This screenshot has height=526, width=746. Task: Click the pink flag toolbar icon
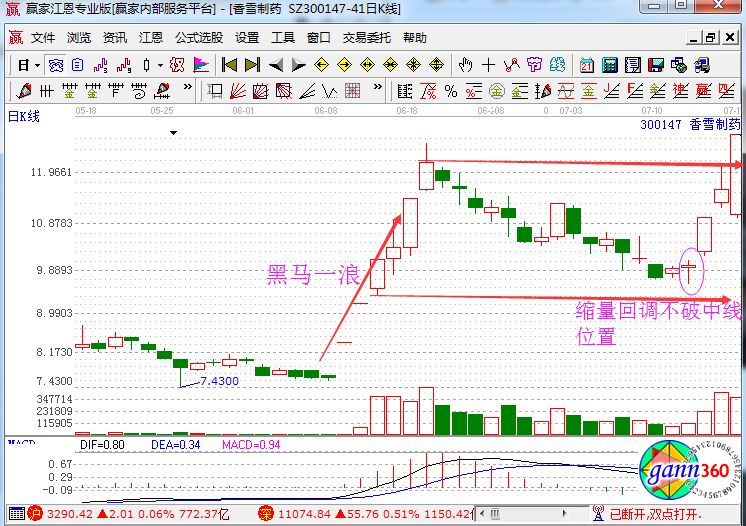[x=201, y=65]
